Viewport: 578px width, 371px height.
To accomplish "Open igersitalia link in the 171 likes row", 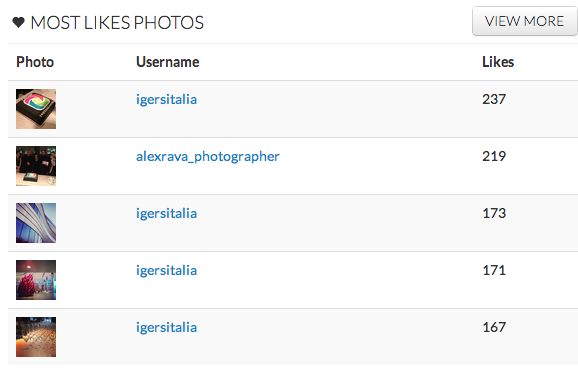I will click(x=167, y=271).
